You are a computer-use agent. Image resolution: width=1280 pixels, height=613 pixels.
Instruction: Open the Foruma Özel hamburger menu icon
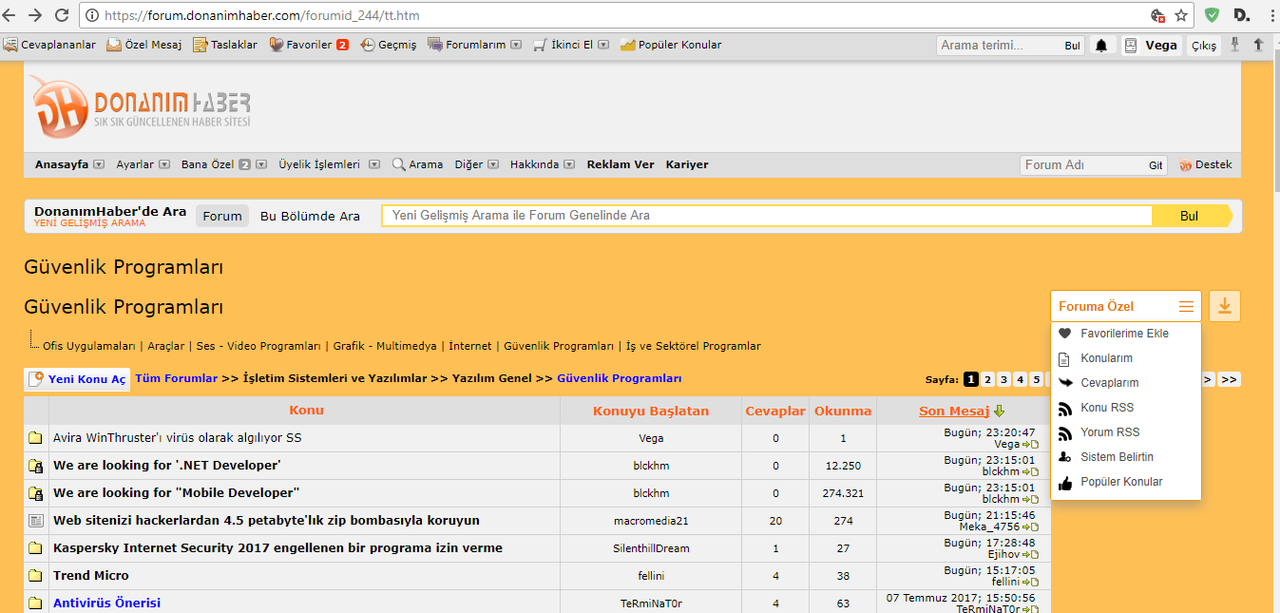pos(1186,307)
